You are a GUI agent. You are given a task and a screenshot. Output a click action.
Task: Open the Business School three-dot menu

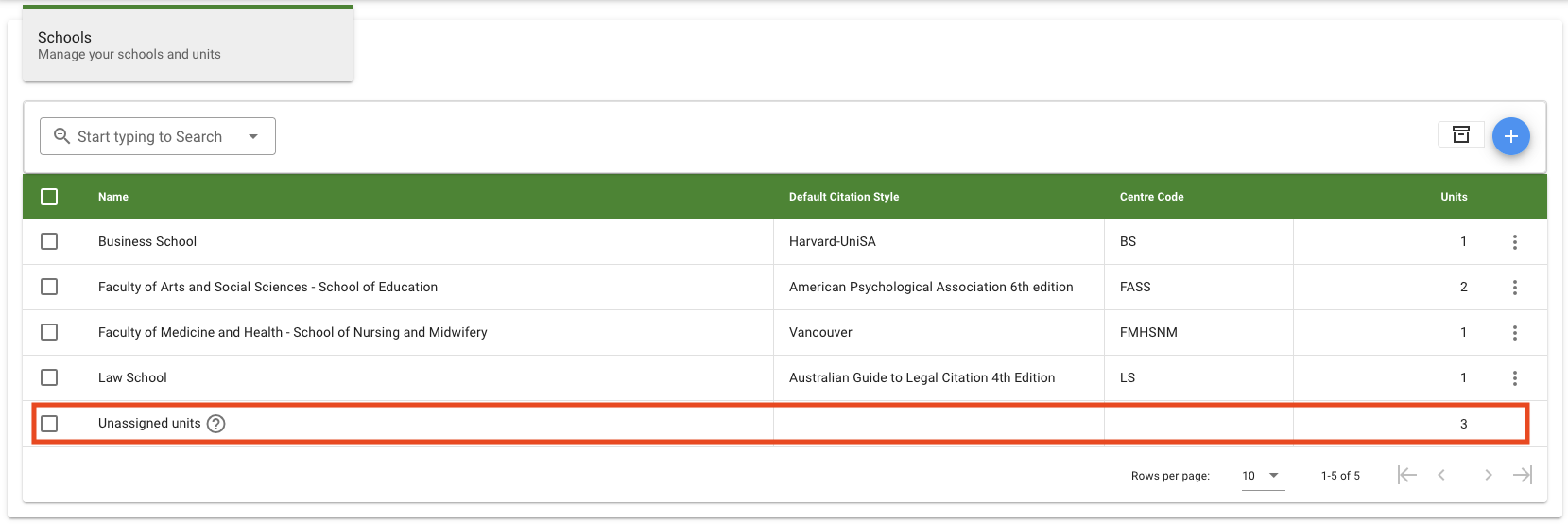tap(1514, 242)
